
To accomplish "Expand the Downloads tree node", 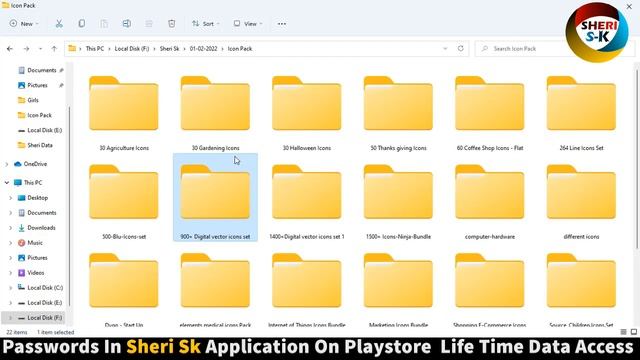I will point(11,228).
